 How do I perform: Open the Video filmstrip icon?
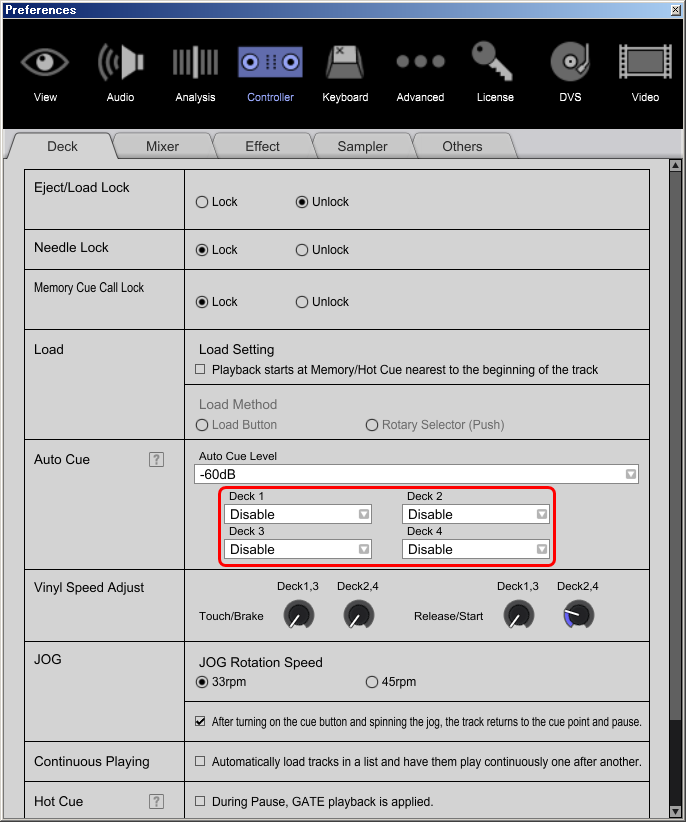645,62
